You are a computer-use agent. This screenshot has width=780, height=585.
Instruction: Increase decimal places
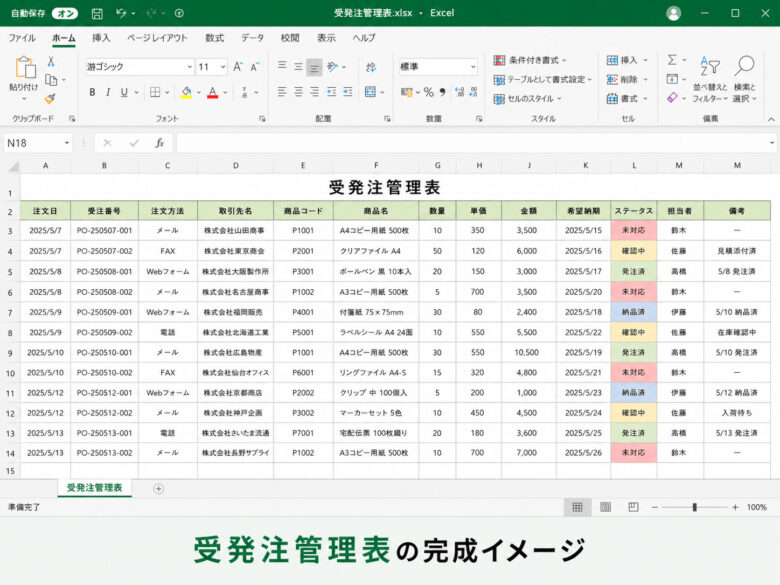[459, 92]
